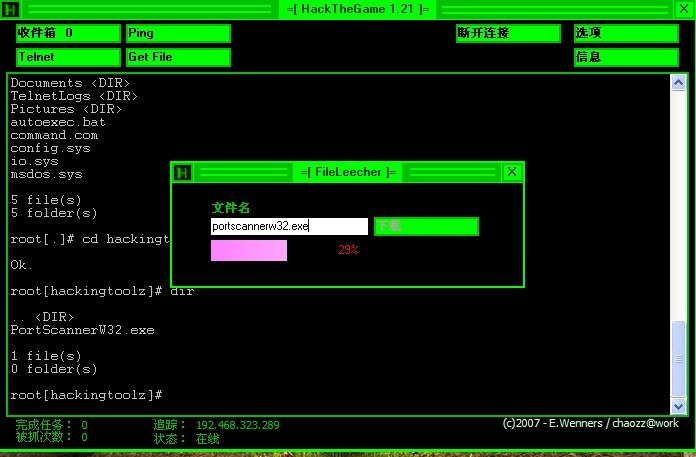Open the 收件箱 inbox button
696x457 pixels.
click(68, 33)
